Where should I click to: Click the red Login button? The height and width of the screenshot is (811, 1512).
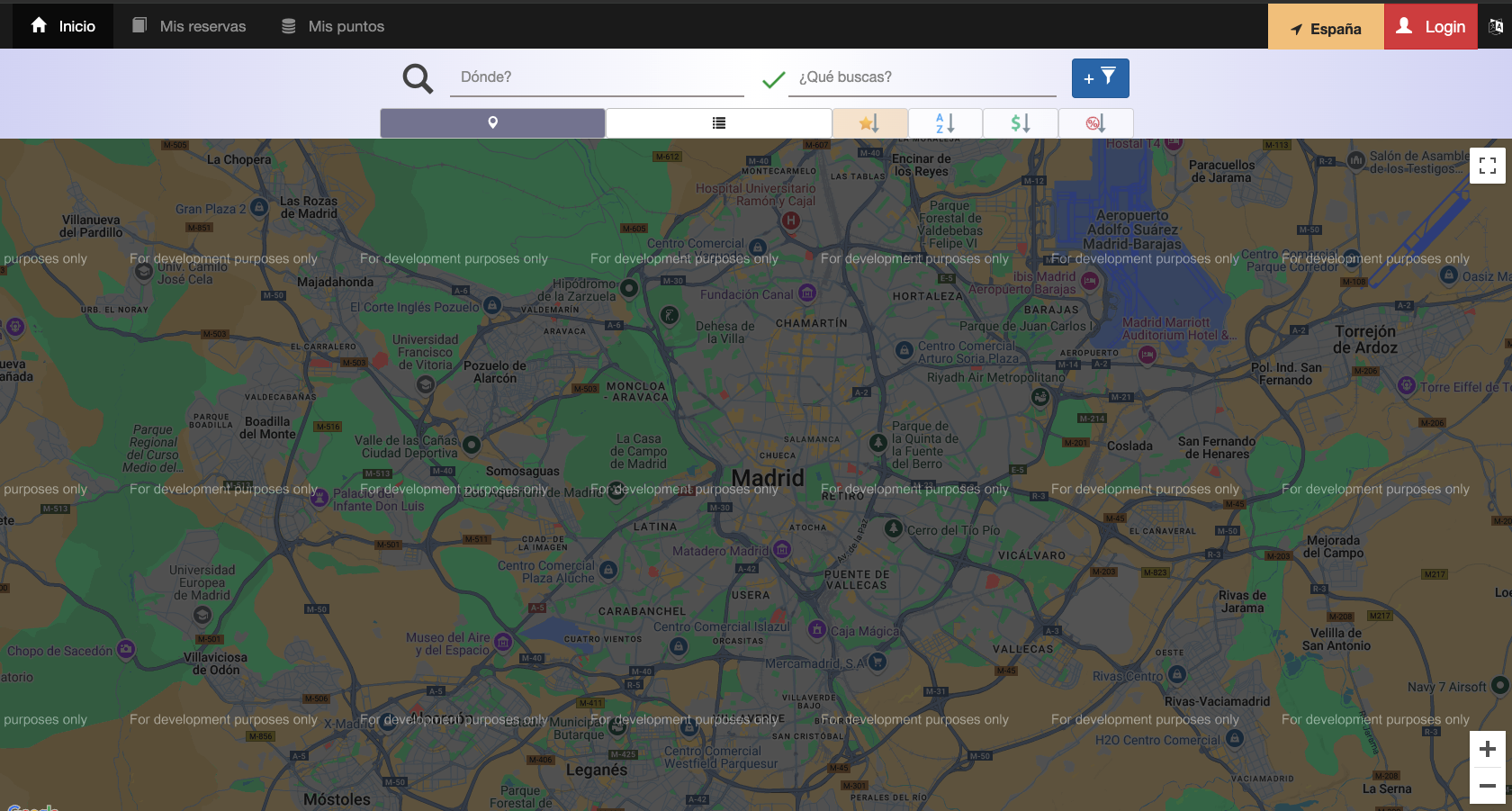coord(1430,27)
